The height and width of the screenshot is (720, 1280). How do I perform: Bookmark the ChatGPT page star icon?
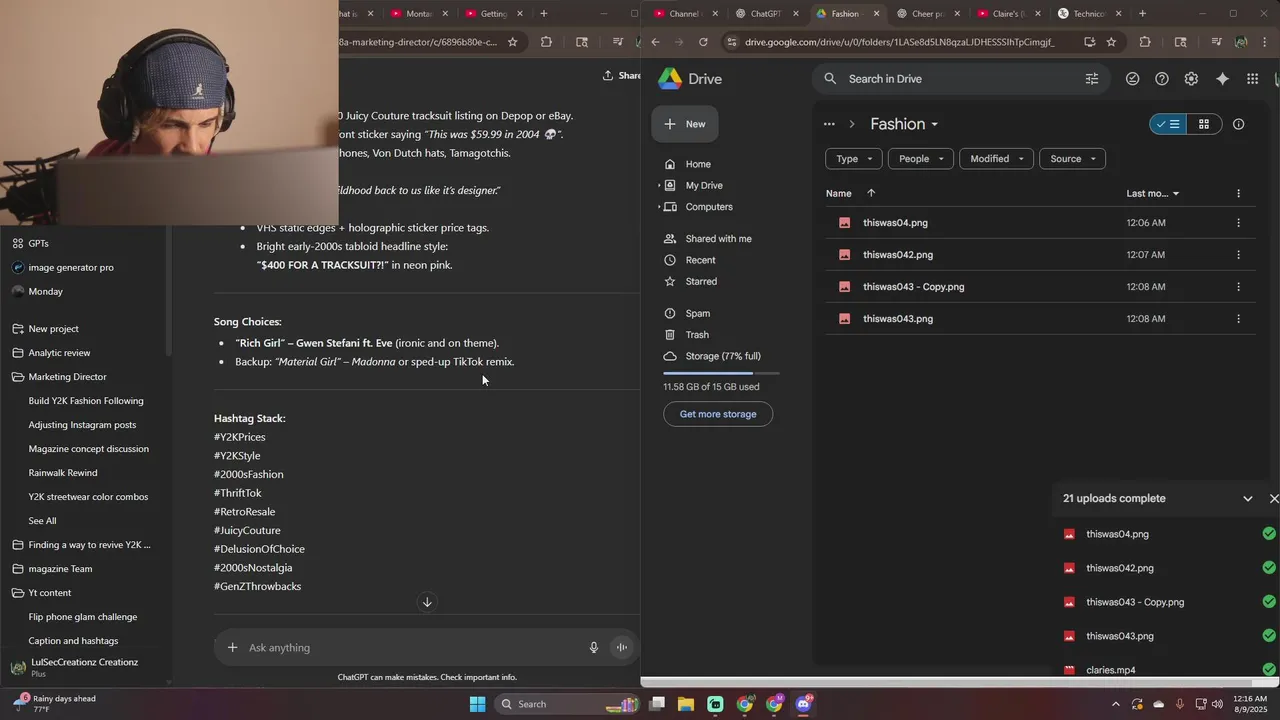513,42
